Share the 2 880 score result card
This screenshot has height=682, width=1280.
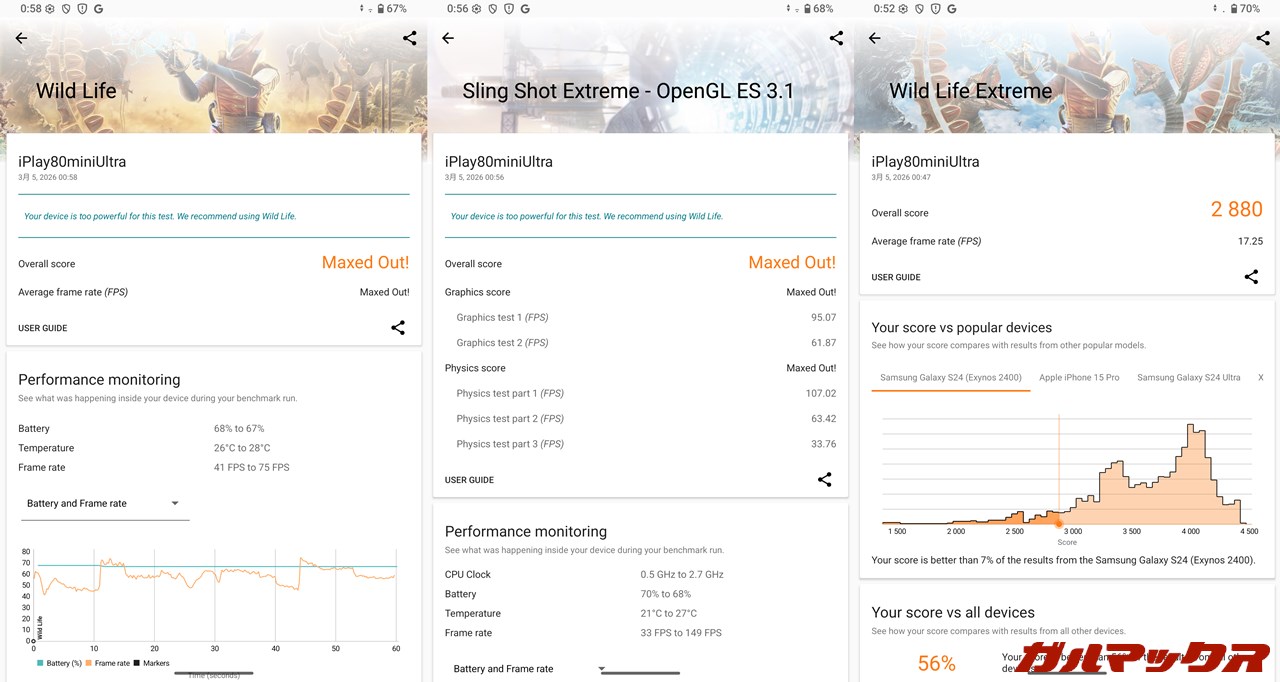point(1251,277)
